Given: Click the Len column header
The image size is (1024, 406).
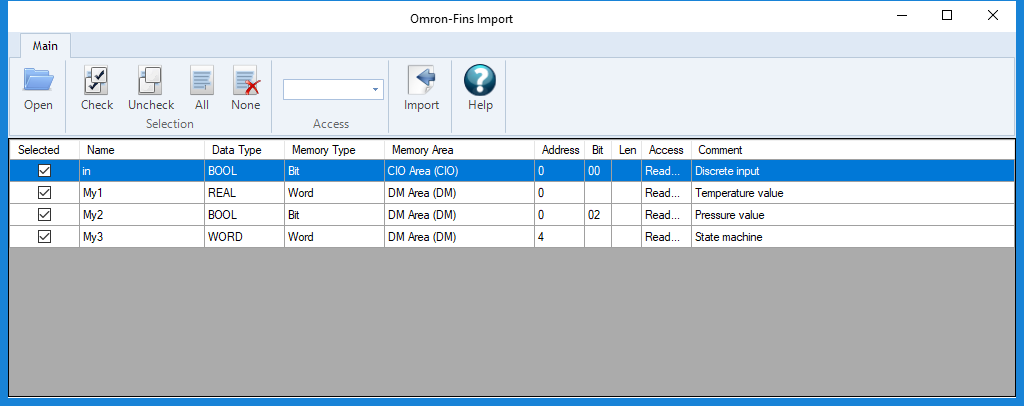Looking at the screenshot, I should click(627, 149).
